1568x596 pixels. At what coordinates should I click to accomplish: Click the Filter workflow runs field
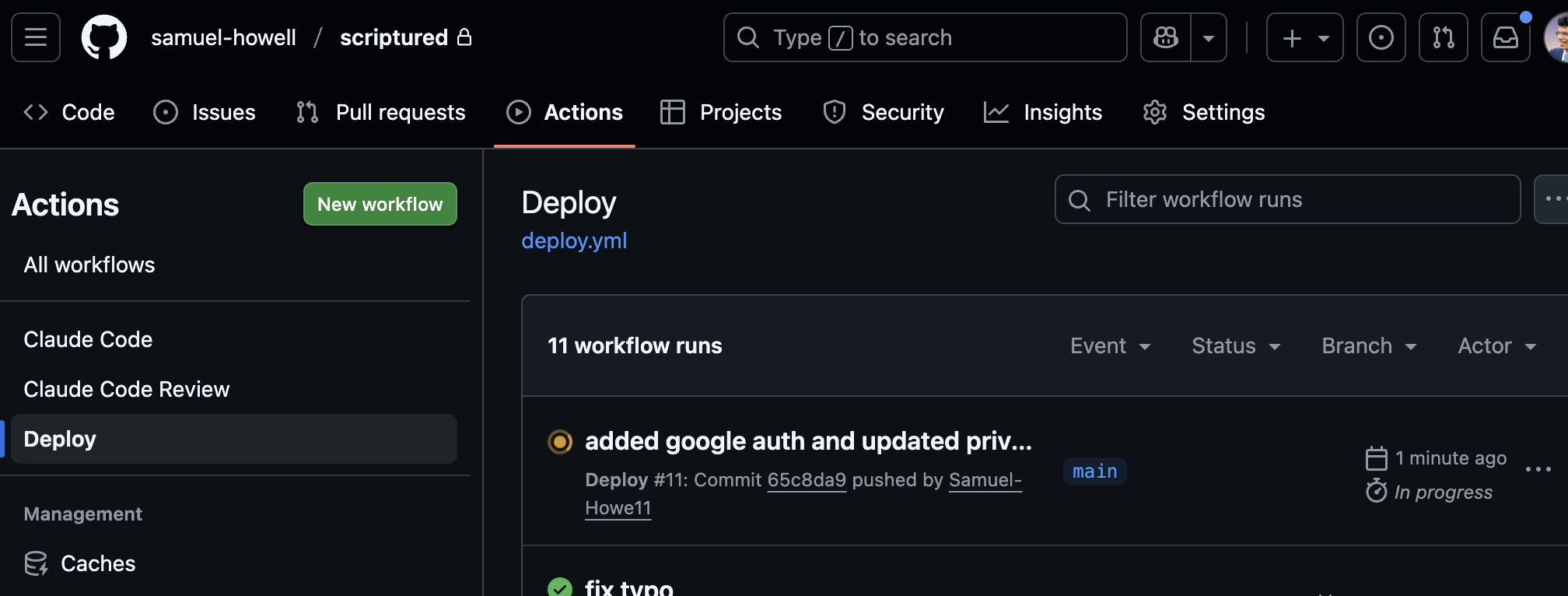1288,199
